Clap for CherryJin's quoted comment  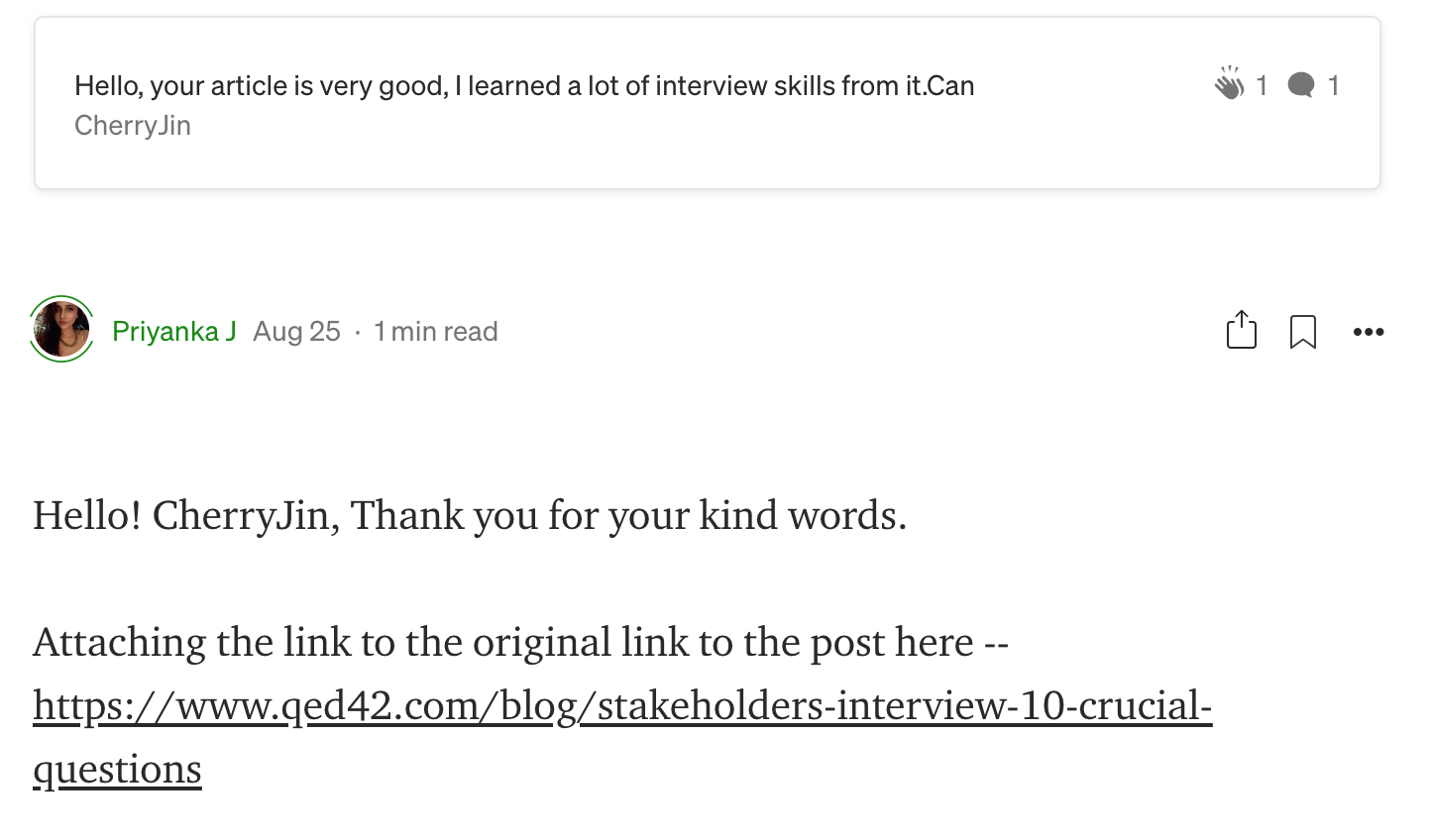pyautogui.click(x=1229, y=85)
